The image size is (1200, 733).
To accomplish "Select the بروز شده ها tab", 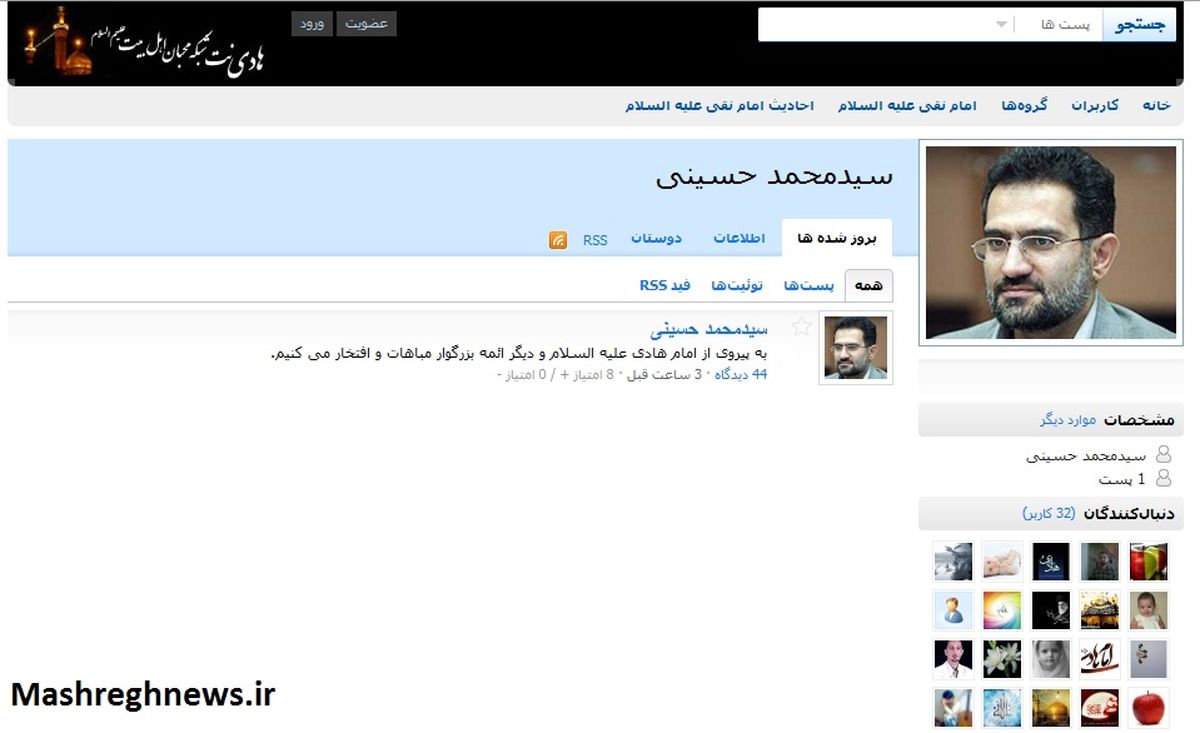I will pos(836,238).
